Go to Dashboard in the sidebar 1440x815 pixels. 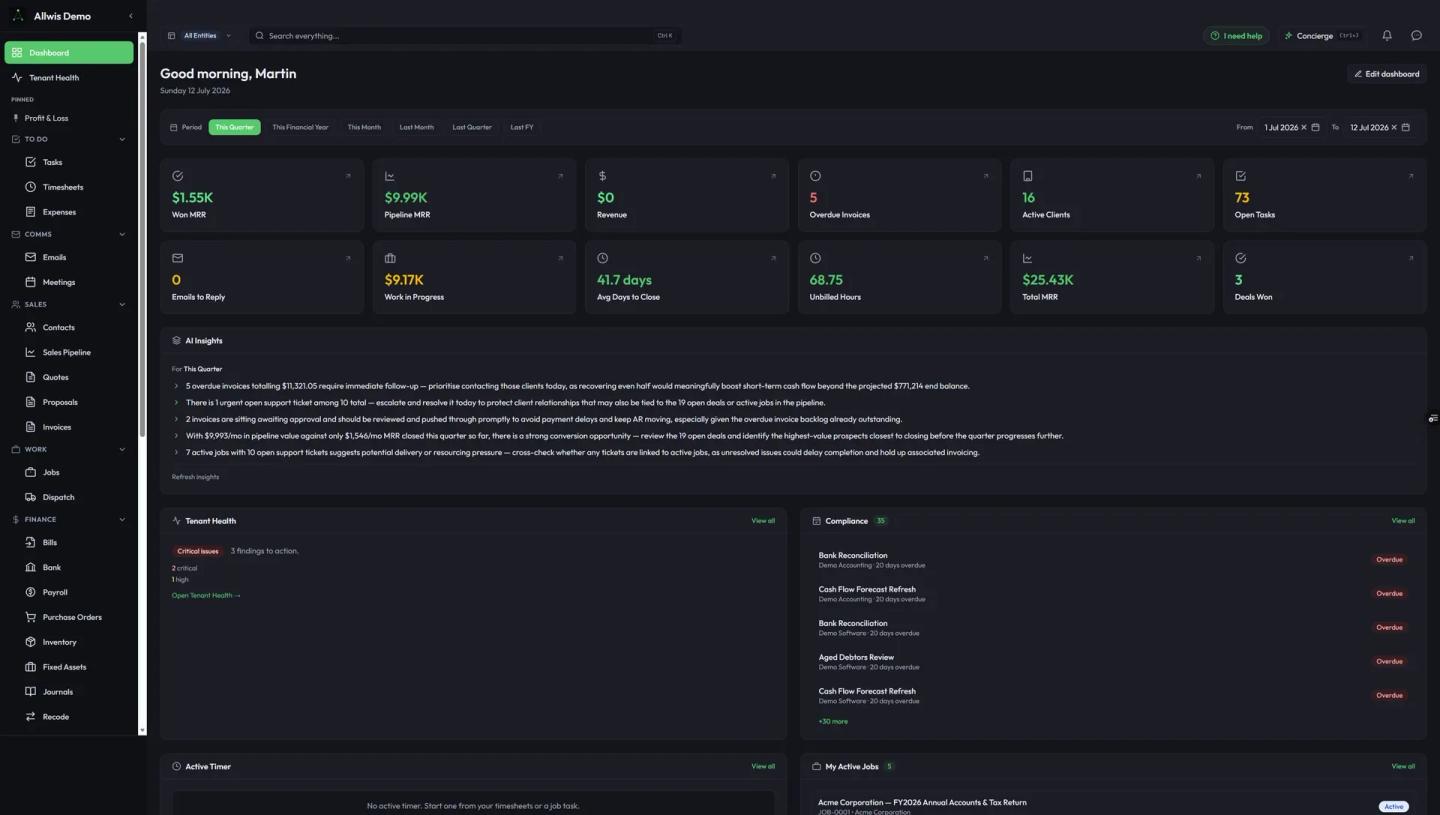[x=69, y=52]
